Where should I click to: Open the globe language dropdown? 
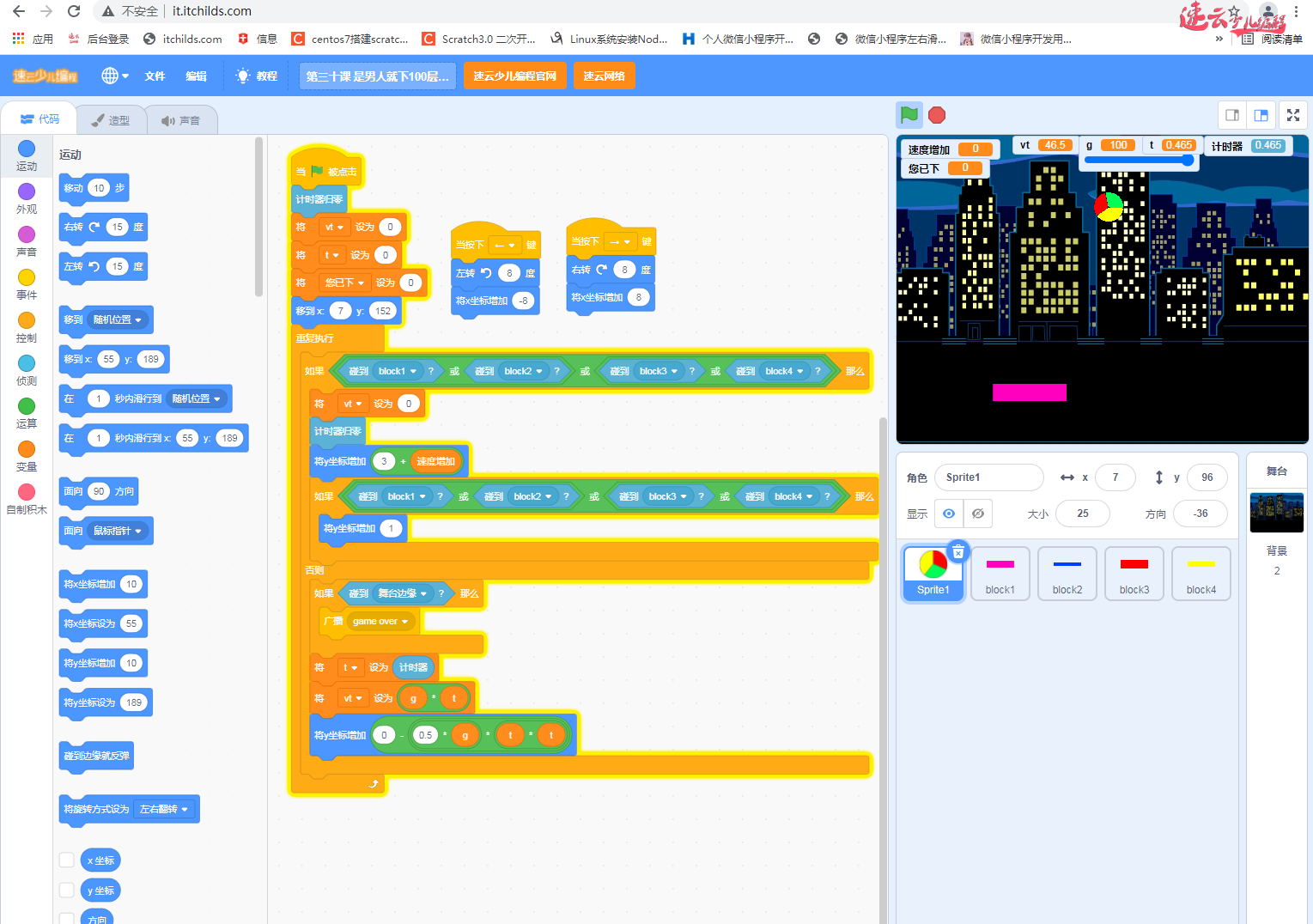pyautogui.click(x=114, y=76)
